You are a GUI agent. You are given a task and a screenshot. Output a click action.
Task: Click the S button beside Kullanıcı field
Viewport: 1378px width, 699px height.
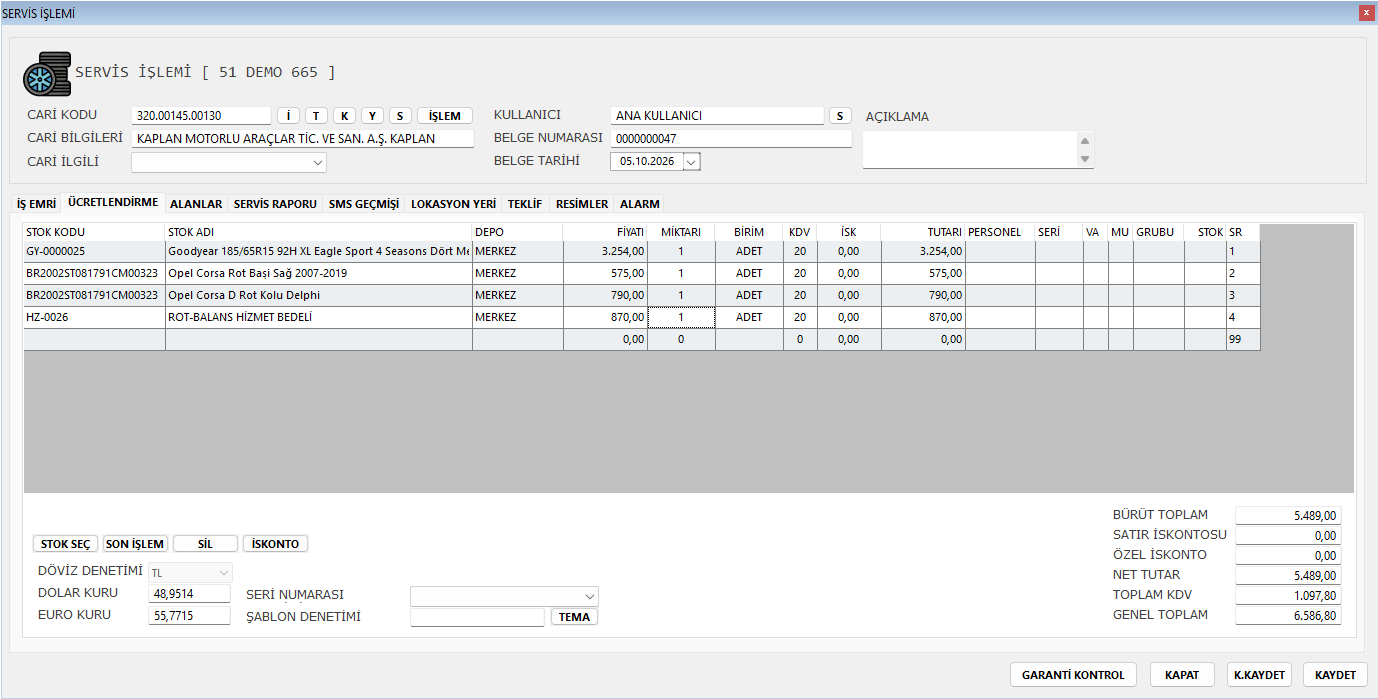tap(840, 116)
